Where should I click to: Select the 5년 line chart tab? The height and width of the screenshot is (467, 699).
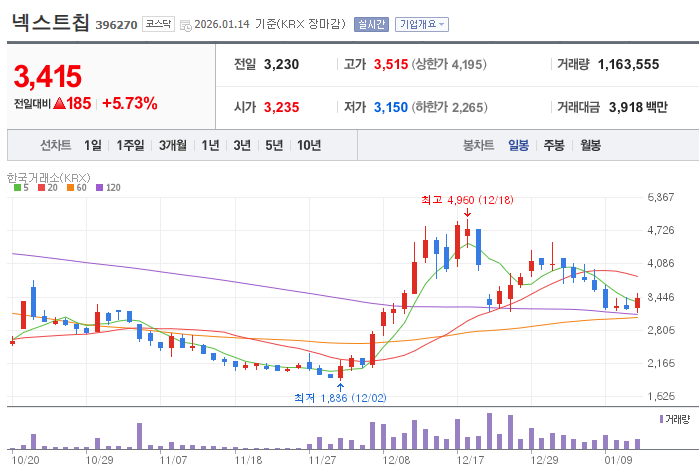pos(274,145)
